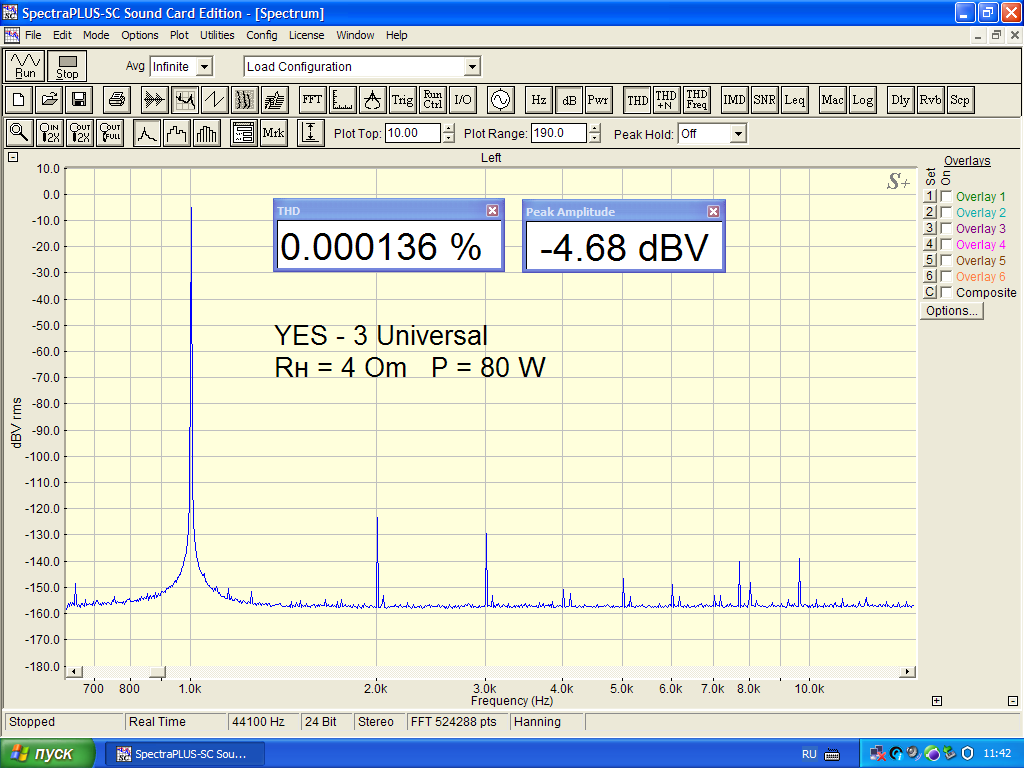Open the Utilities menu
Image resolution: width=1024 pixels, height=768 pixels.
217,35
